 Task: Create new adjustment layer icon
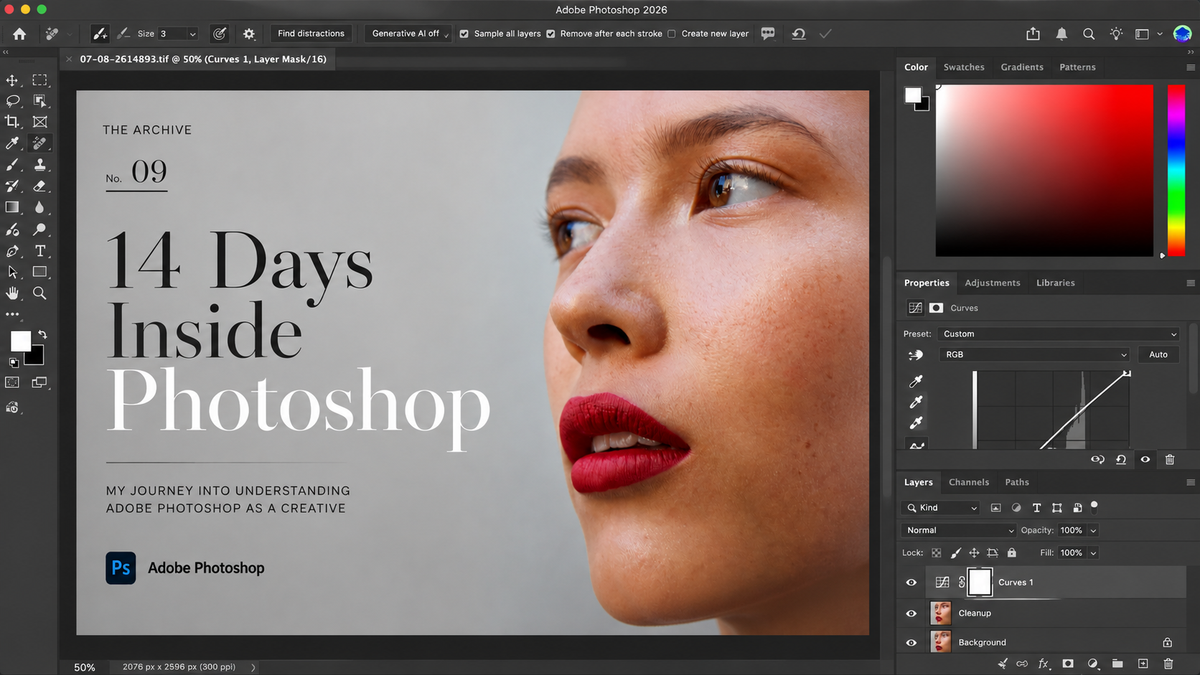(1093, 663)
